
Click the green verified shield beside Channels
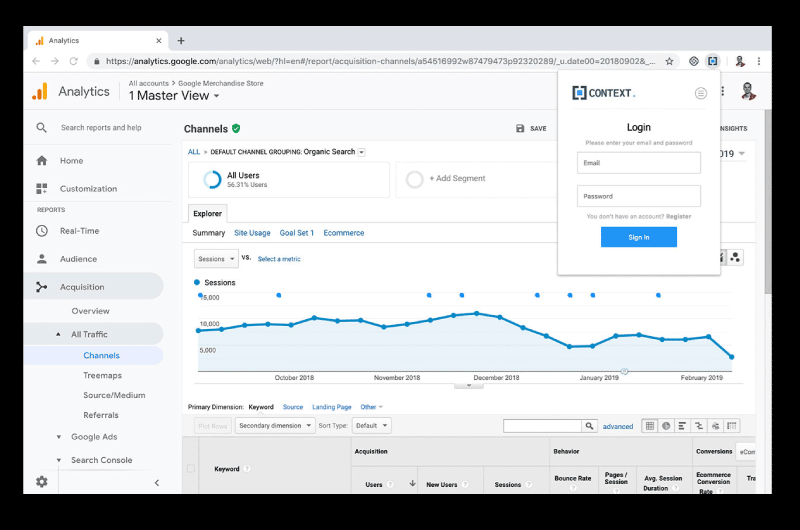click(236, 129)
